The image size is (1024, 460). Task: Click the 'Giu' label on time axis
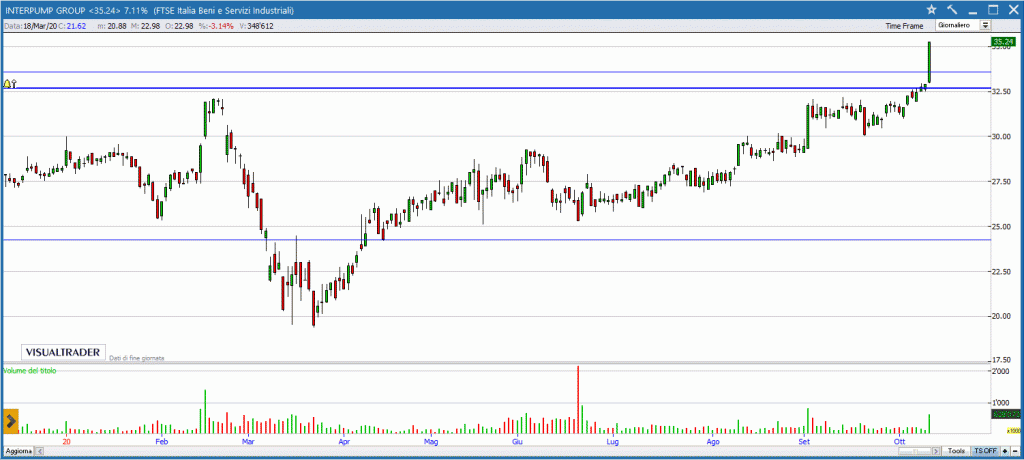[x=517, y=442]
